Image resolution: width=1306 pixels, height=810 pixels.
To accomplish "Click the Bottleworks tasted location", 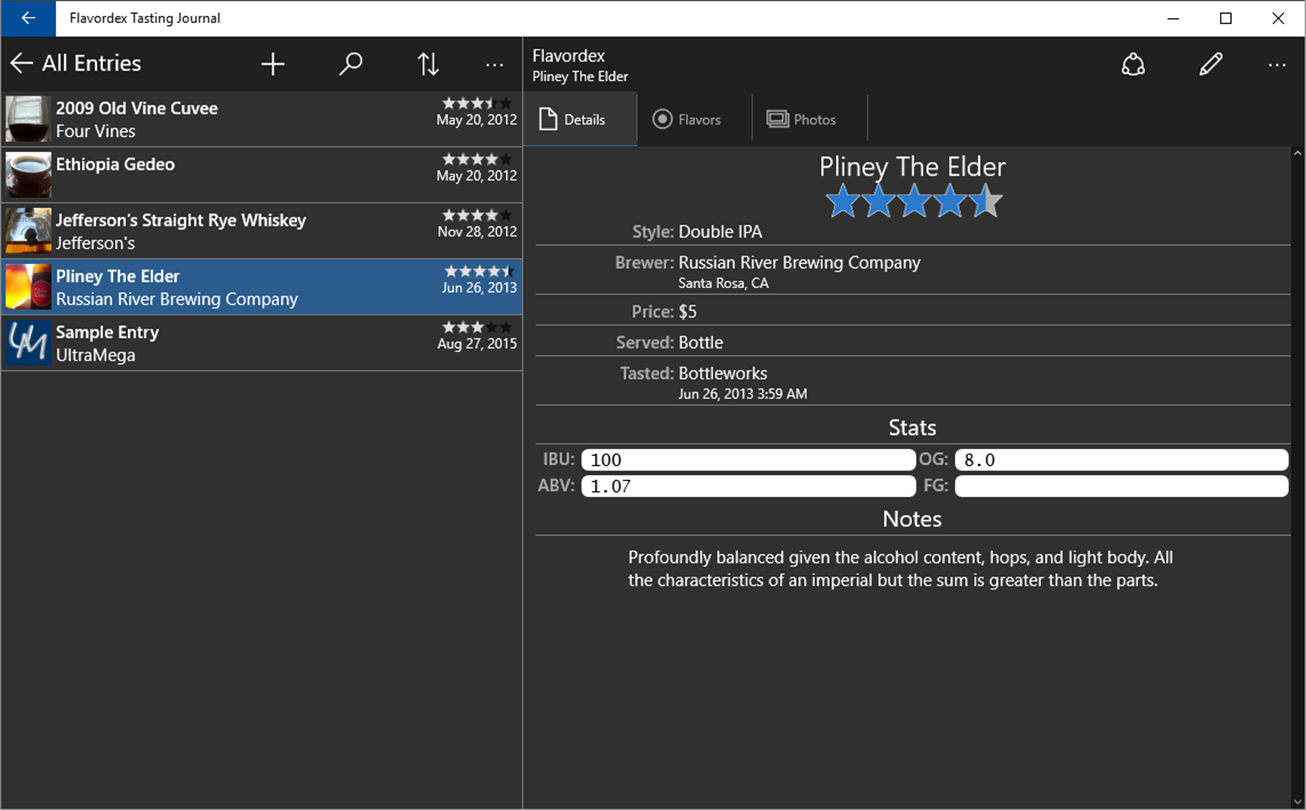I will [723, 373].
